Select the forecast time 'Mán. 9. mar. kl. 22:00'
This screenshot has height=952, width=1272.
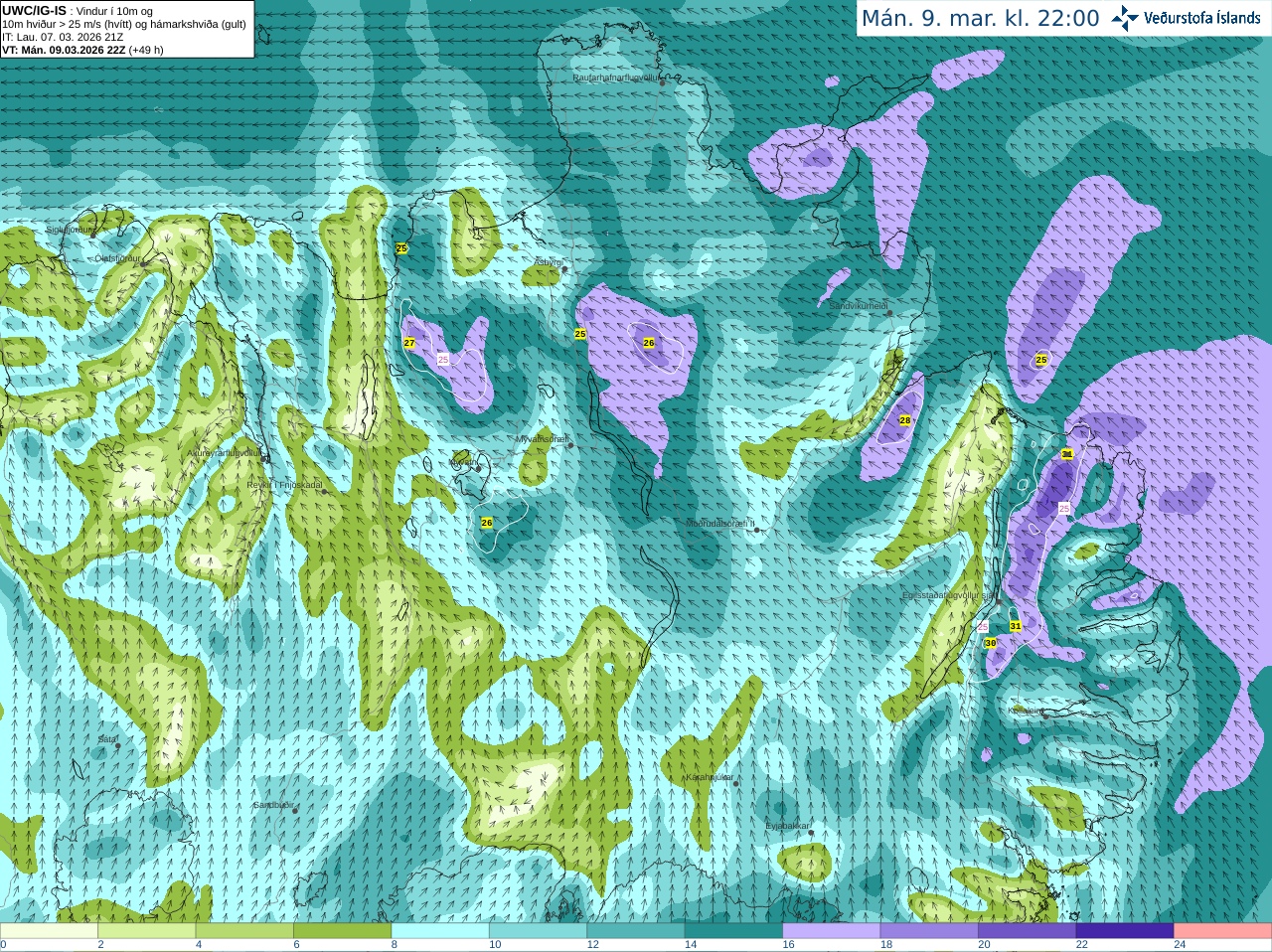tap(980, 18)
